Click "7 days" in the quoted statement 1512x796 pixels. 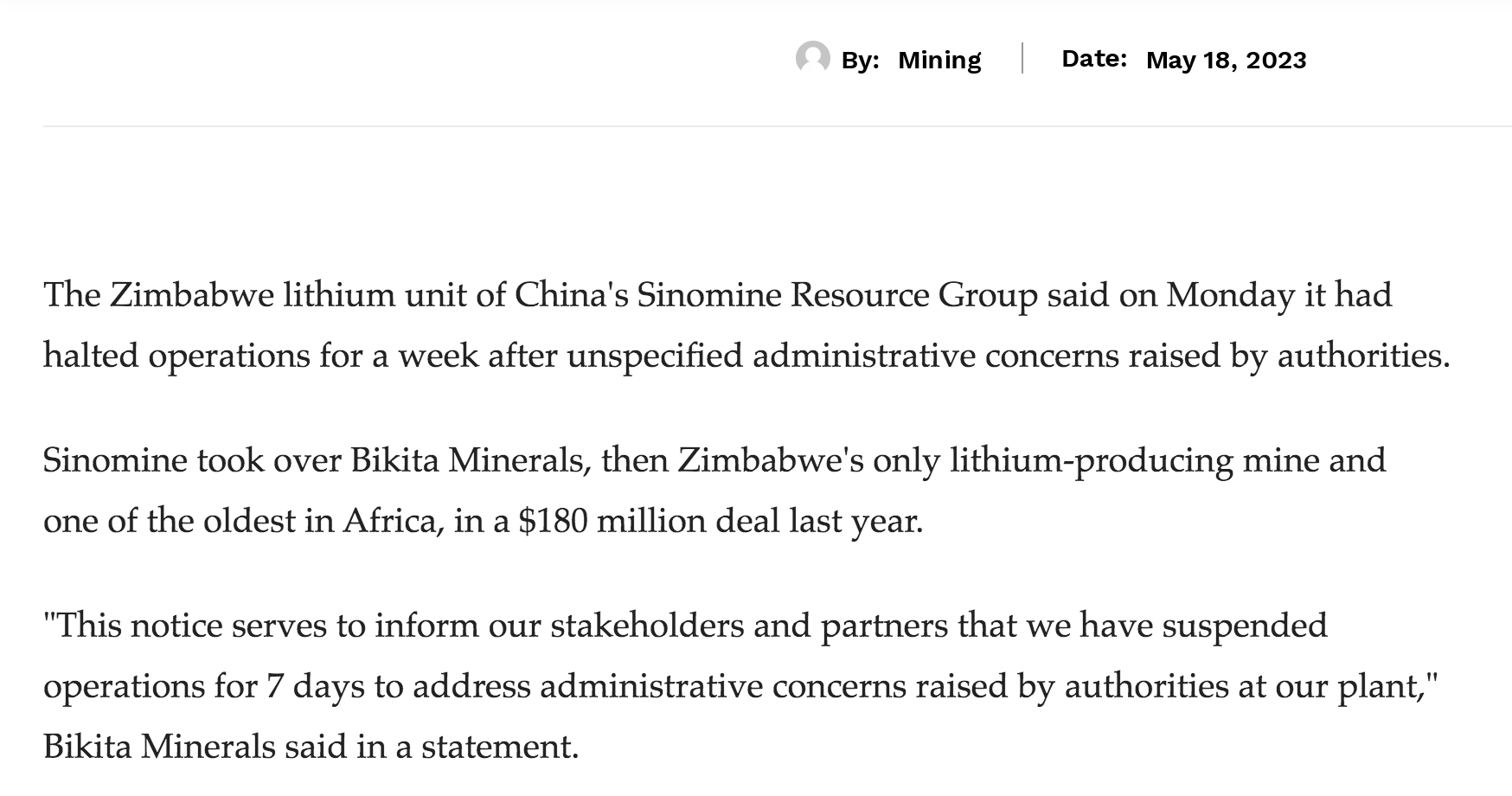[315, 686]
